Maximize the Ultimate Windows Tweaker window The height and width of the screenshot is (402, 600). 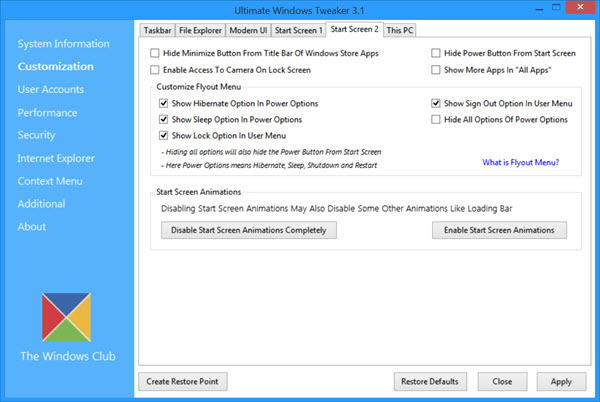coord(556,7)
